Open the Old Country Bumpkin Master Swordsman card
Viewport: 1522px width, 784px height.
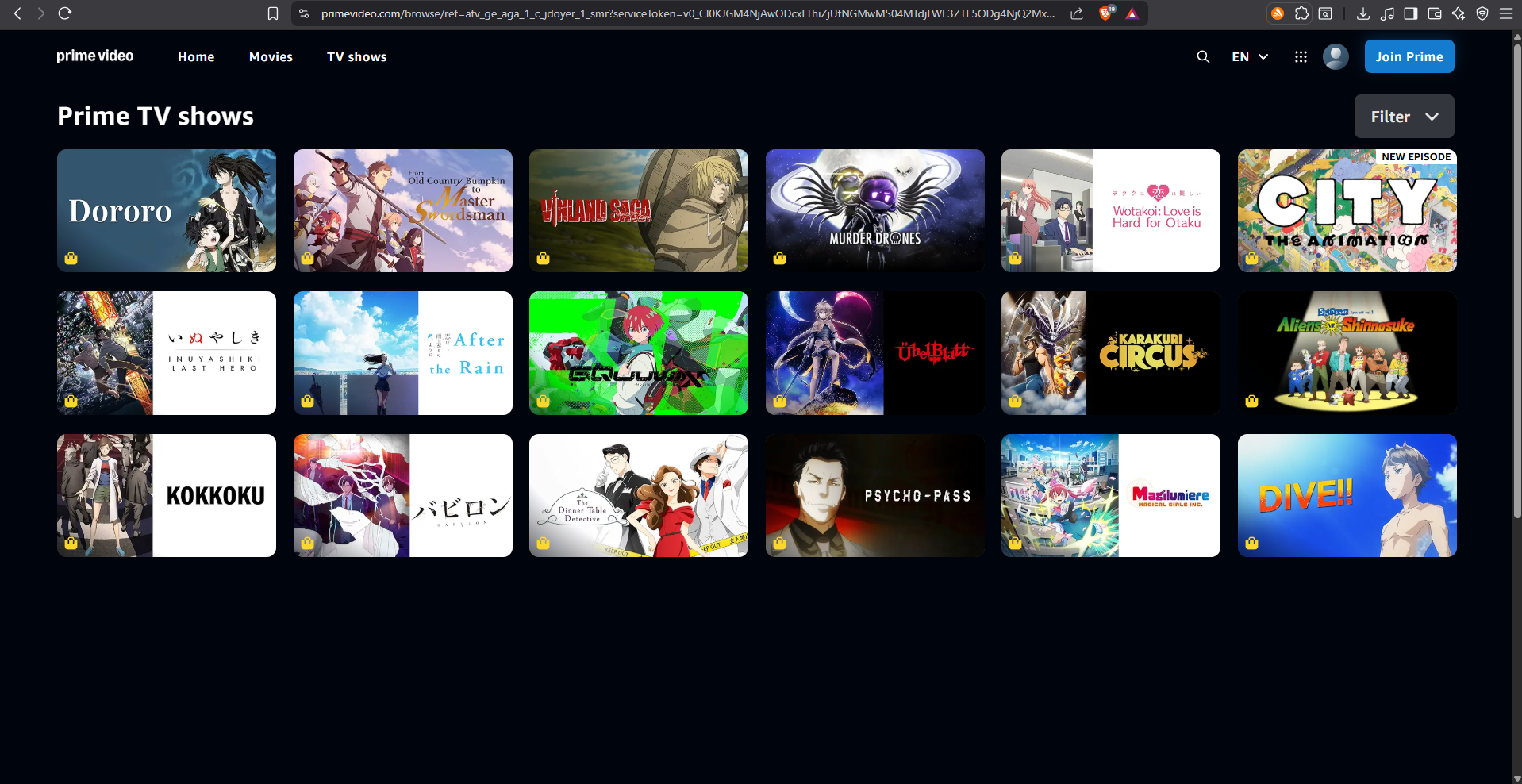click(403, 211)
